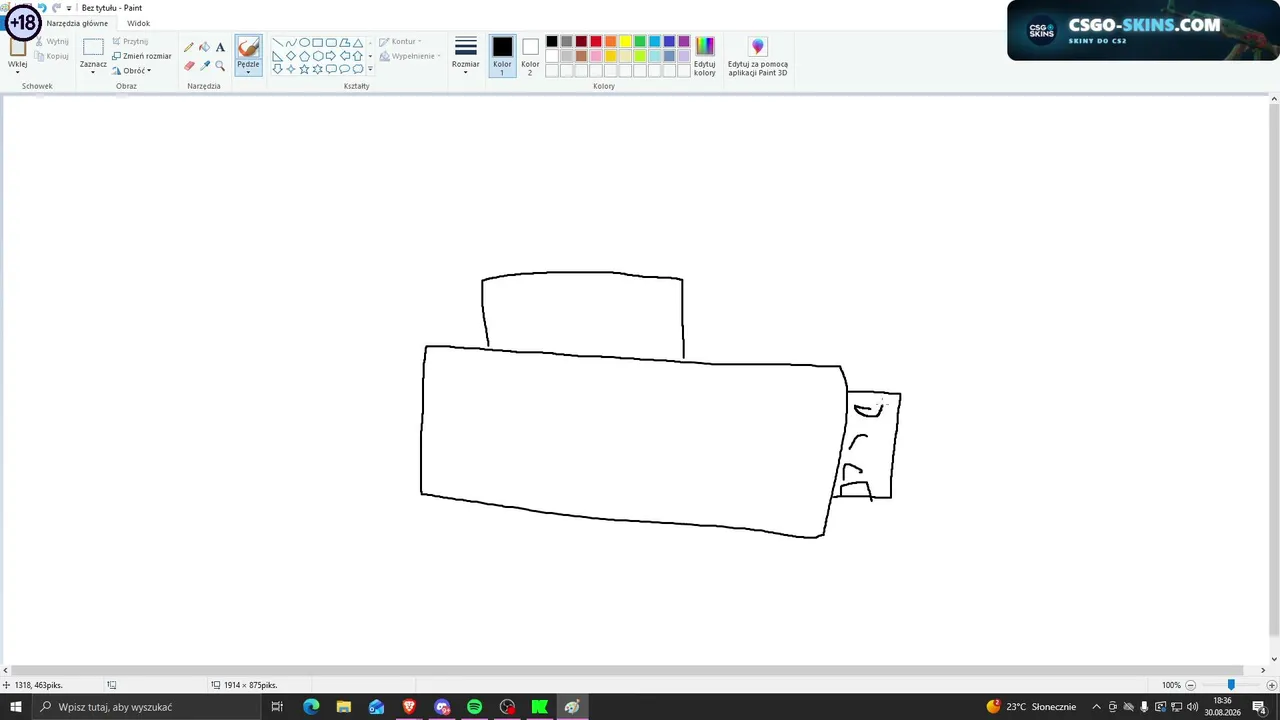
Task: Pick the rectangle shape
Action: click(x=317, y=43)
